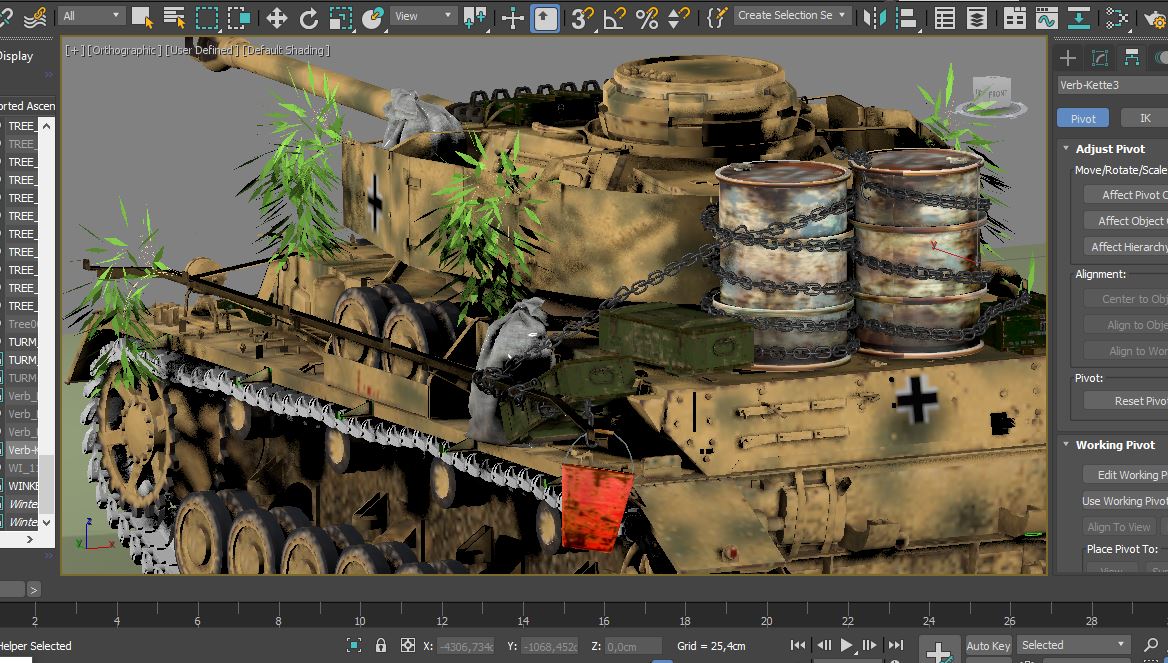This screenshot has height=663, width=1168.
Task: Select the Move tool in the toolbar
Action: (x=276, y=17)
